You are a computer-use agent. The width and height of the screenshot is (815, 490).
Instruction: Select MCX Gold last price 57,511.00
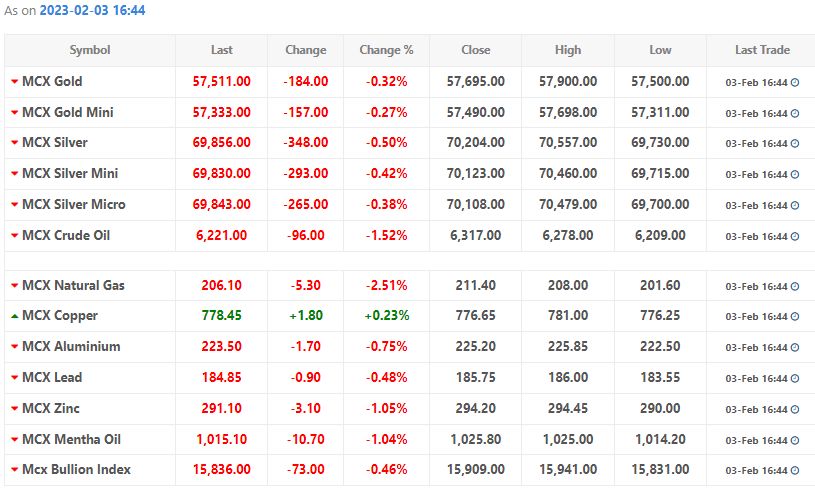point(221,82)
